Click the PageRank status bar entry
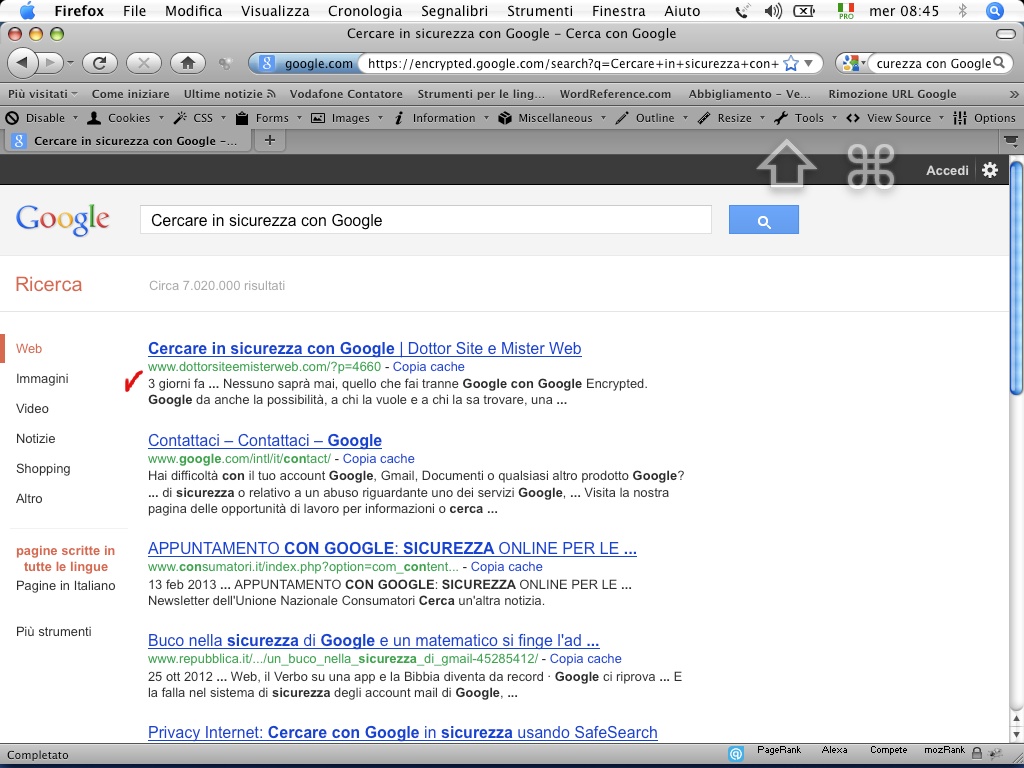 778,750
